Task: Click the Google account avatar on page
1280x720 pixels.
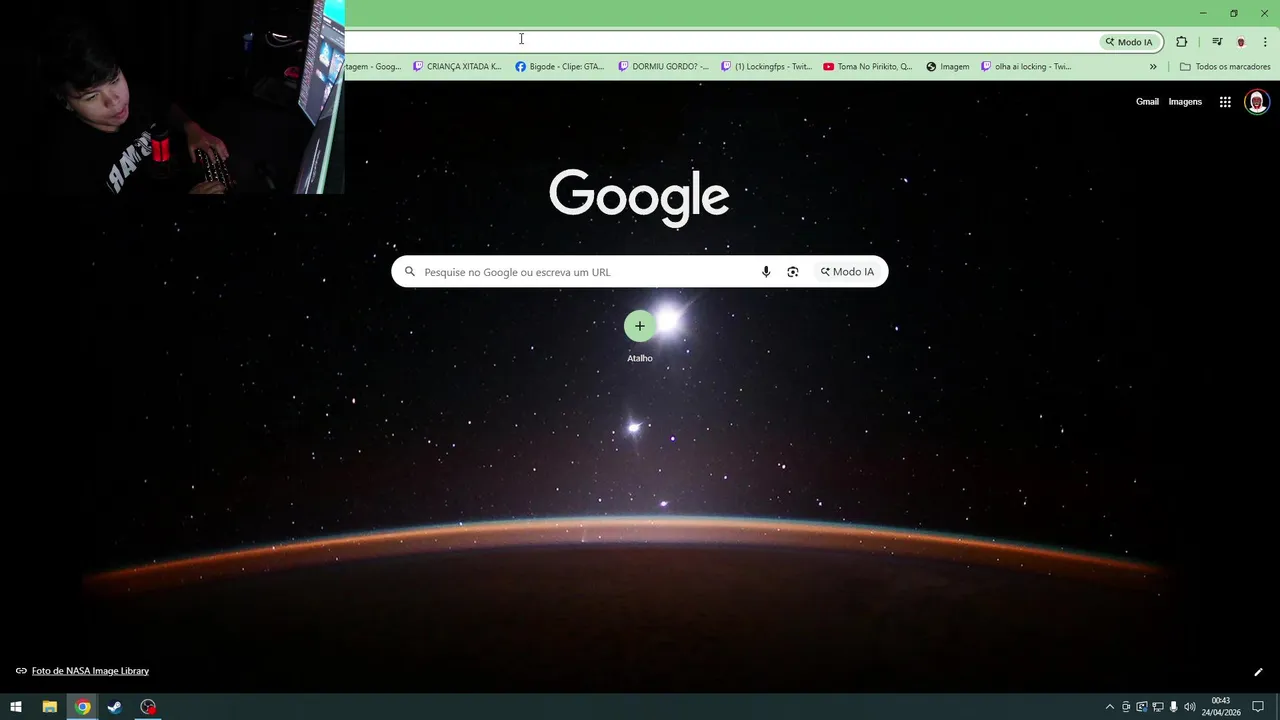Action: pyautogui.click(x=1257, y=102)
